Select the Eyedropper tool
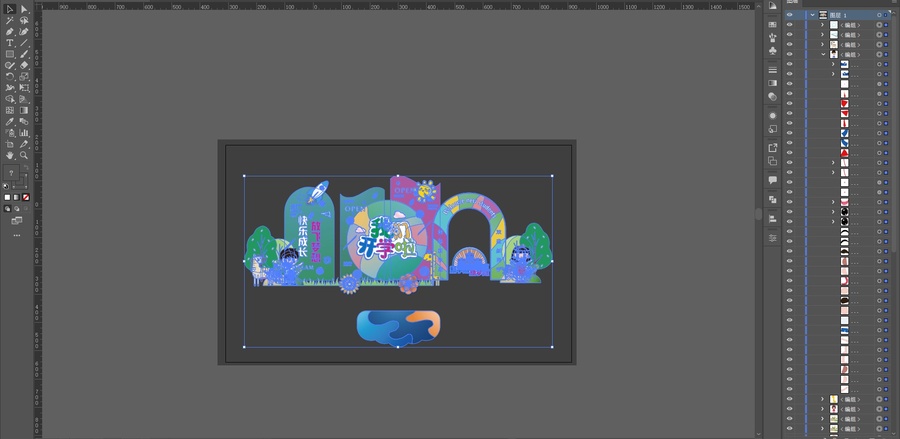The image size is (900, 439). point(10,122)
